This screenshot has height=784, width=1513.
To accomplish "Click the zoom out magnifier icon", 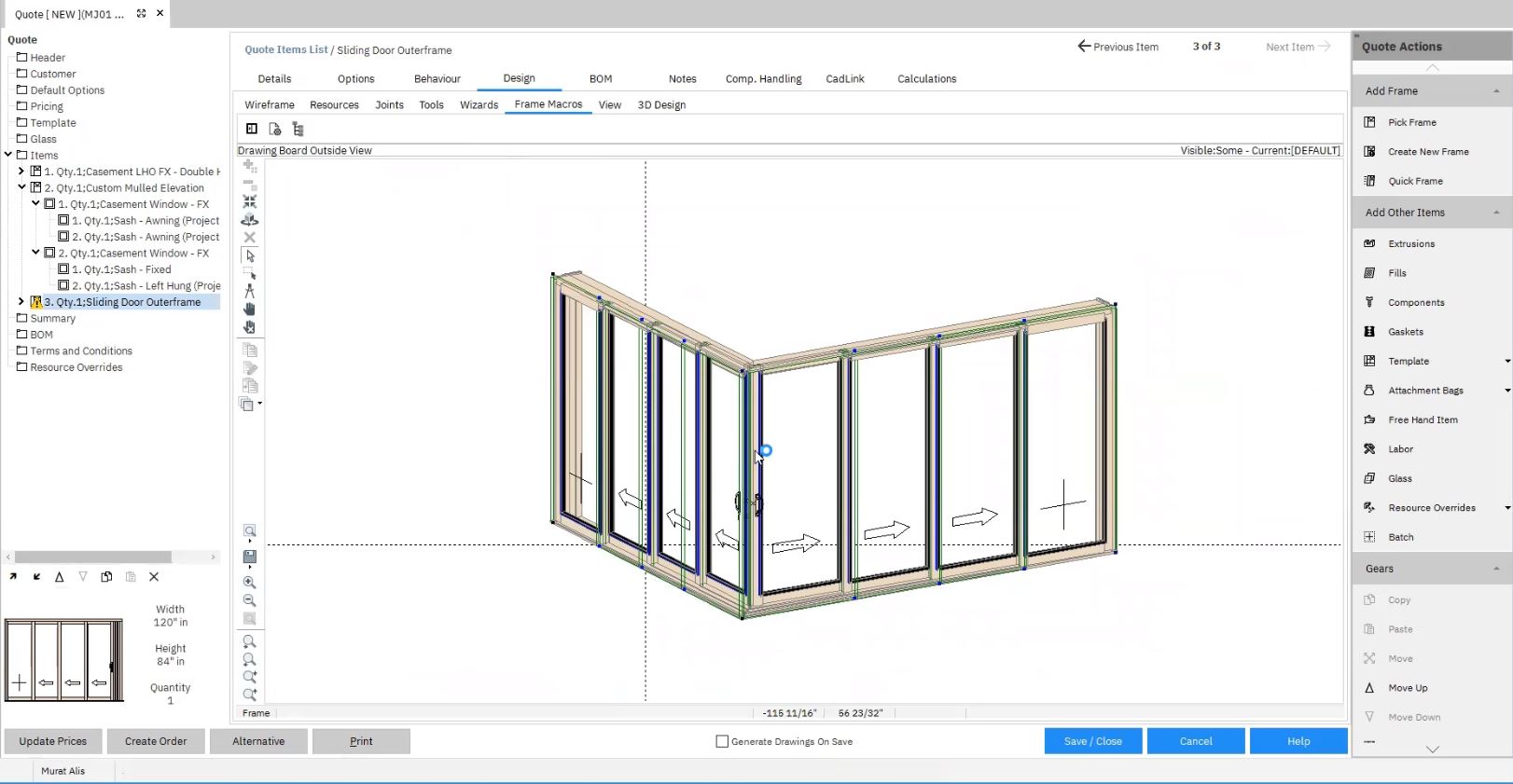I will point(249,600).
